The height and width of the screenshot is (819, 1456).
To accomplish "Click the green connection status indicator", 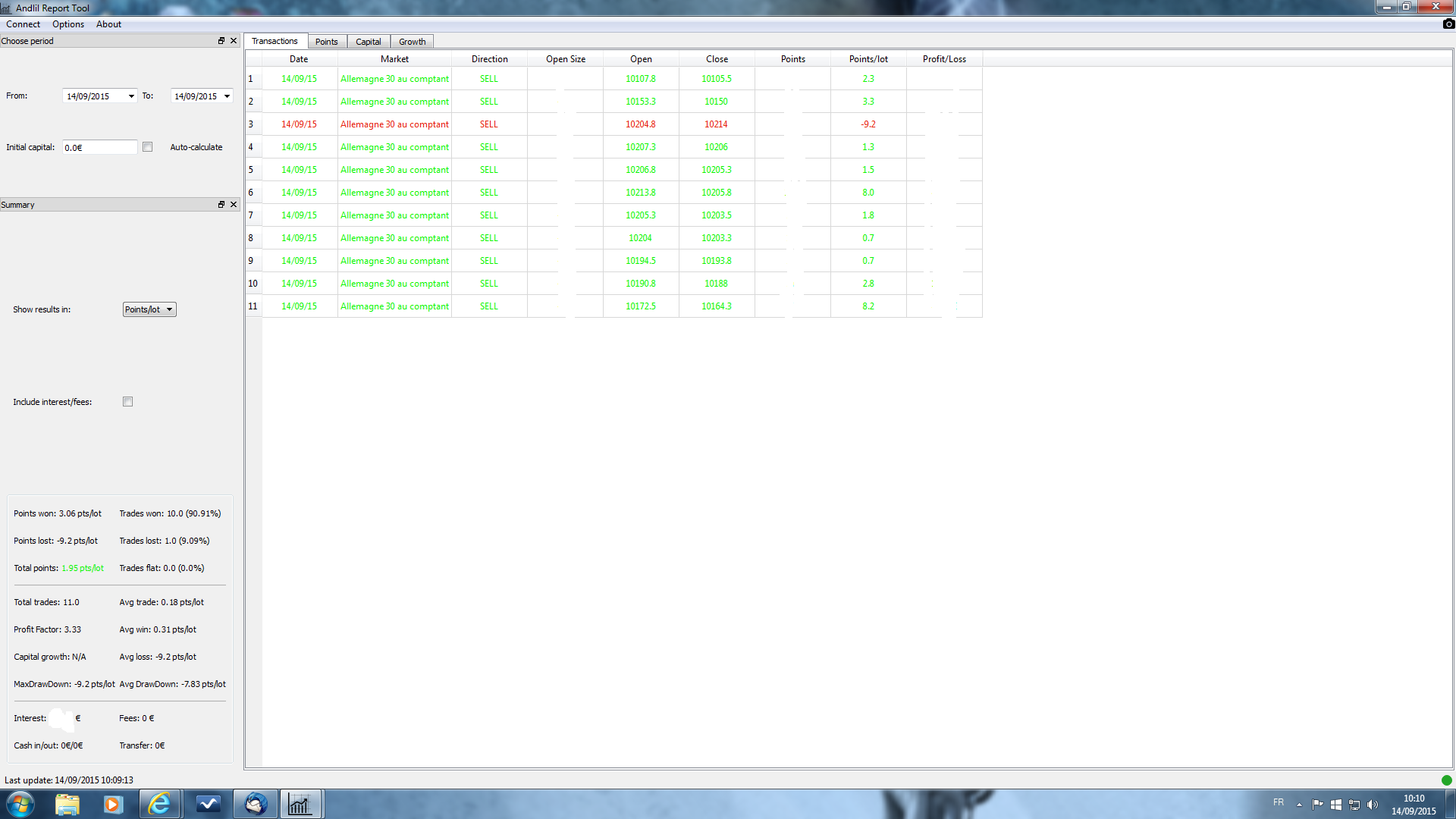I will pyautogui.click(x=1446, y=780).
